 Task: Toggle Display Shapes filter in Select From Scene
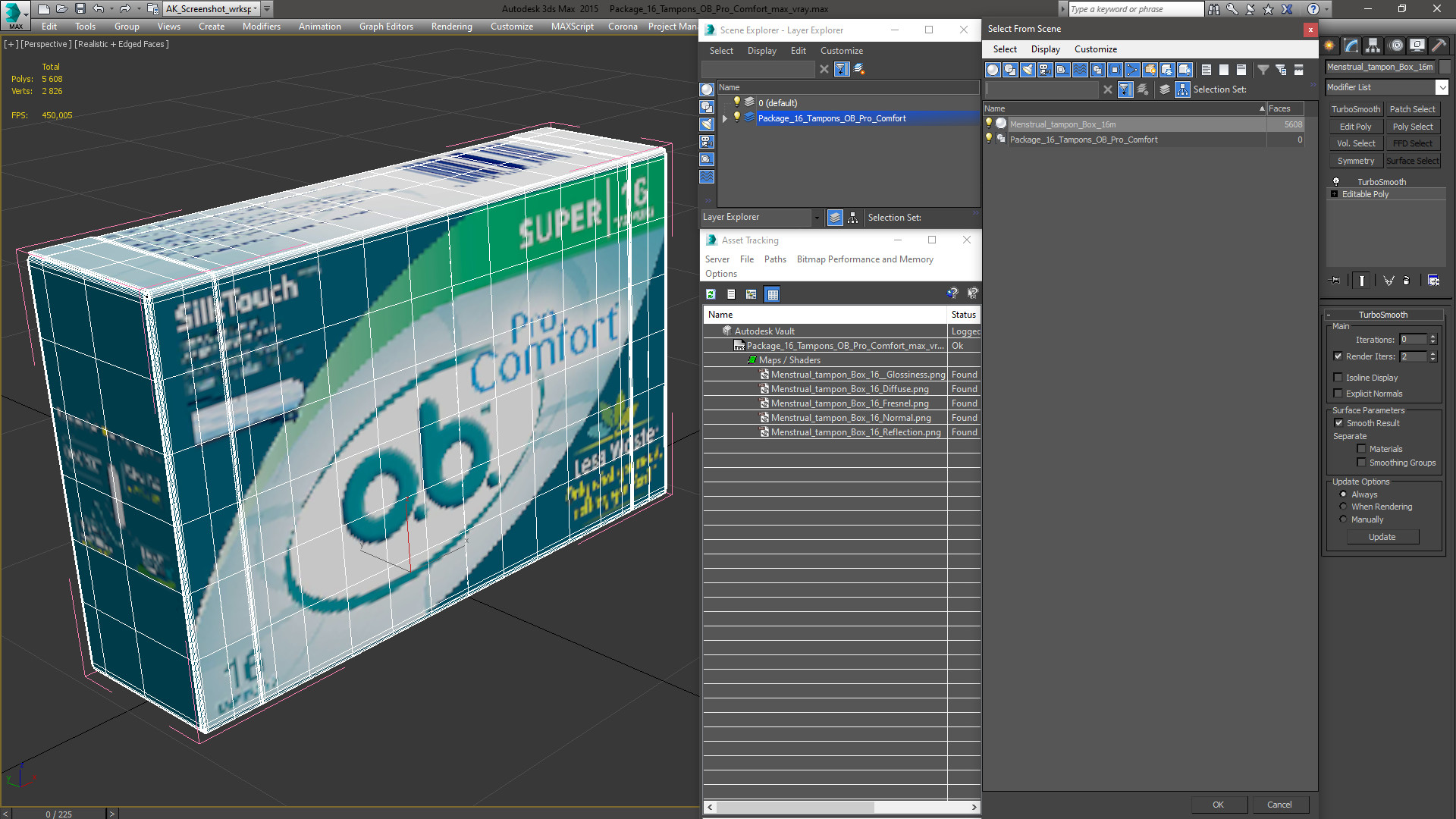(x=1010, y=70)
